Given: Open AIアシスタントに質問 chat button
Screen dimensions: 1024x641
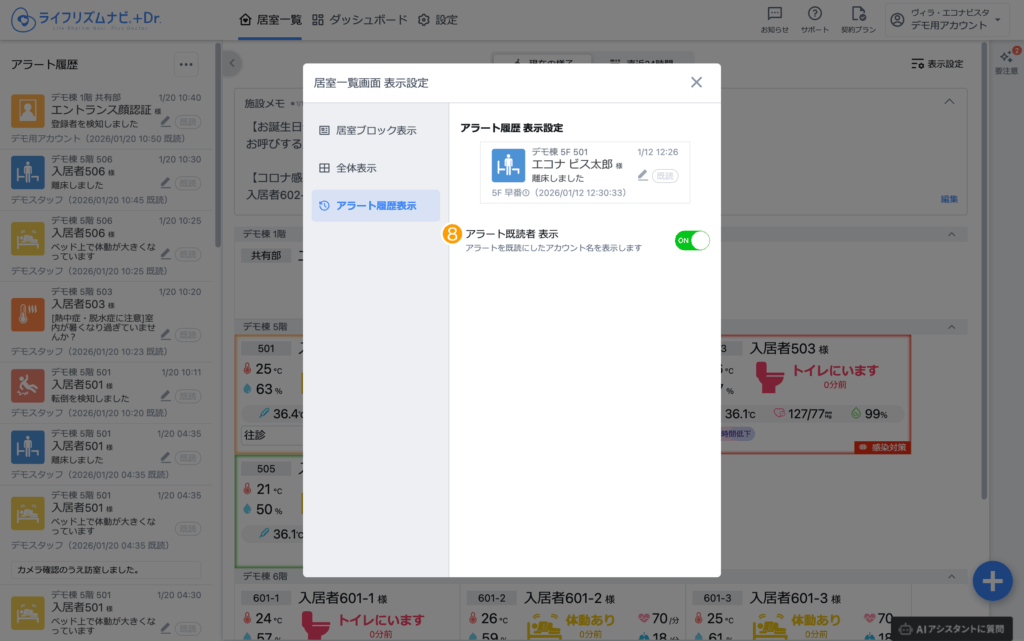Looking at the screenshot, I should coord(956,628).
